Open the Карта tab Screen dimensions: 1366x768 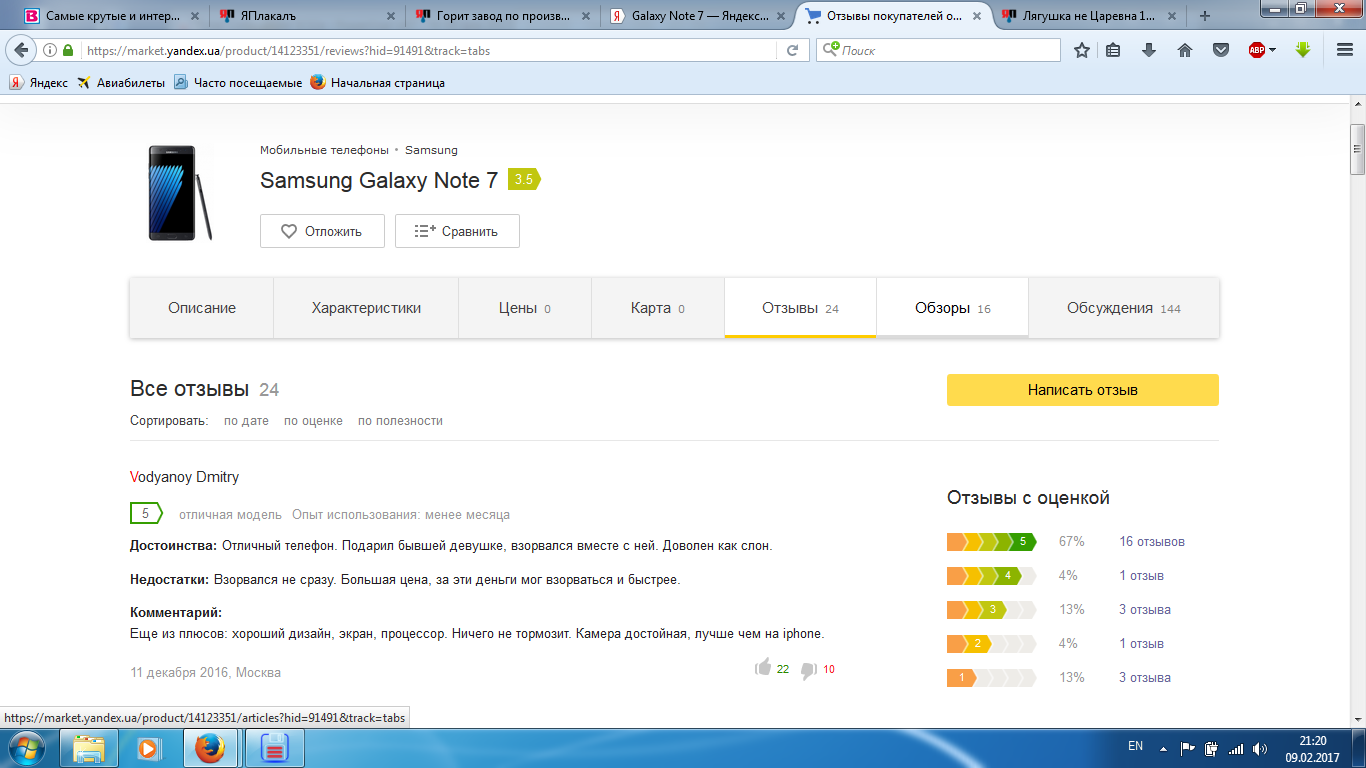(658, 308)
